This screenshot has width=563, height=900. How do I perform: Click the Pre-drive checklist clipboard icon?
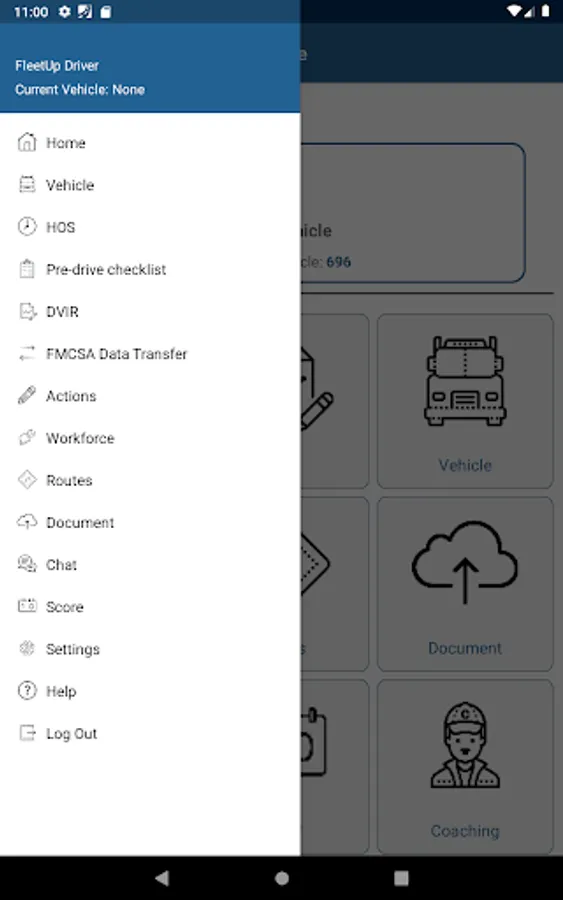tap(27, 269)
